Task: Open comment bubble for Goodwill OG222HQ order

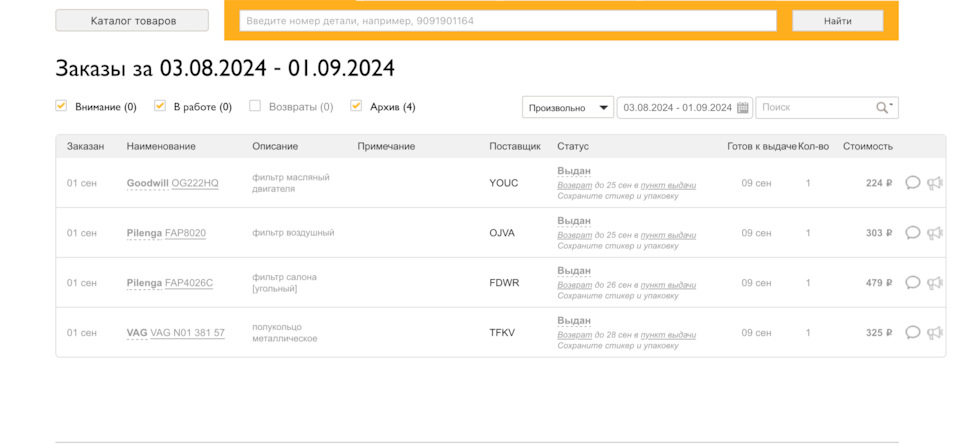Action: click(x=912, y=182)
